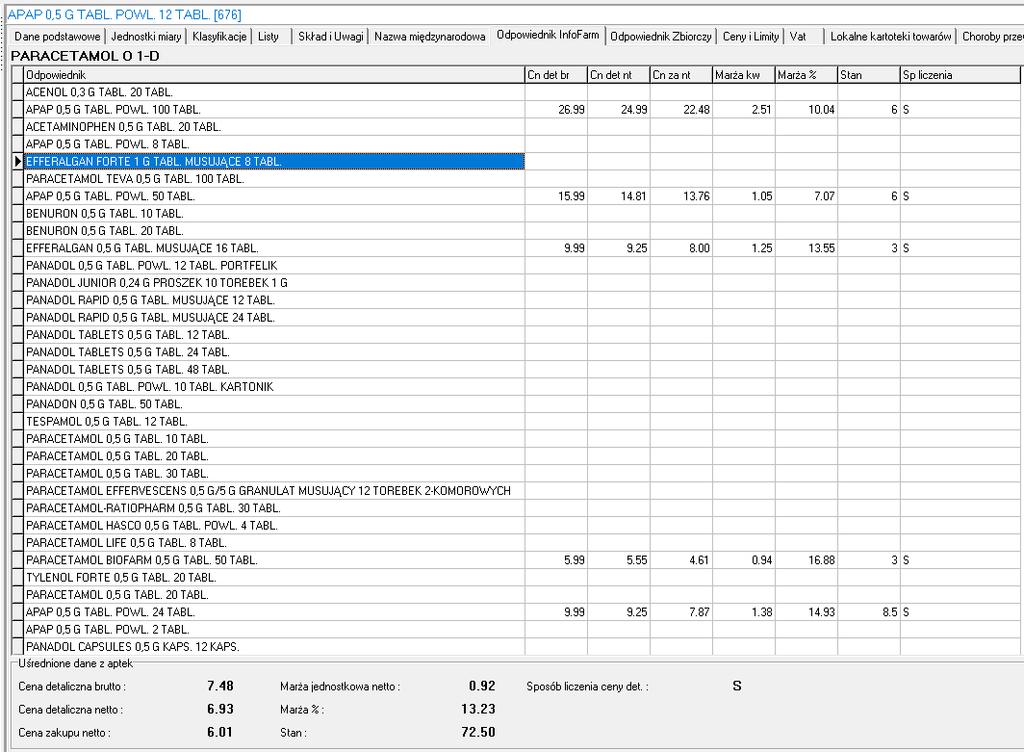Sort by the Stan column header

[869, 75]
